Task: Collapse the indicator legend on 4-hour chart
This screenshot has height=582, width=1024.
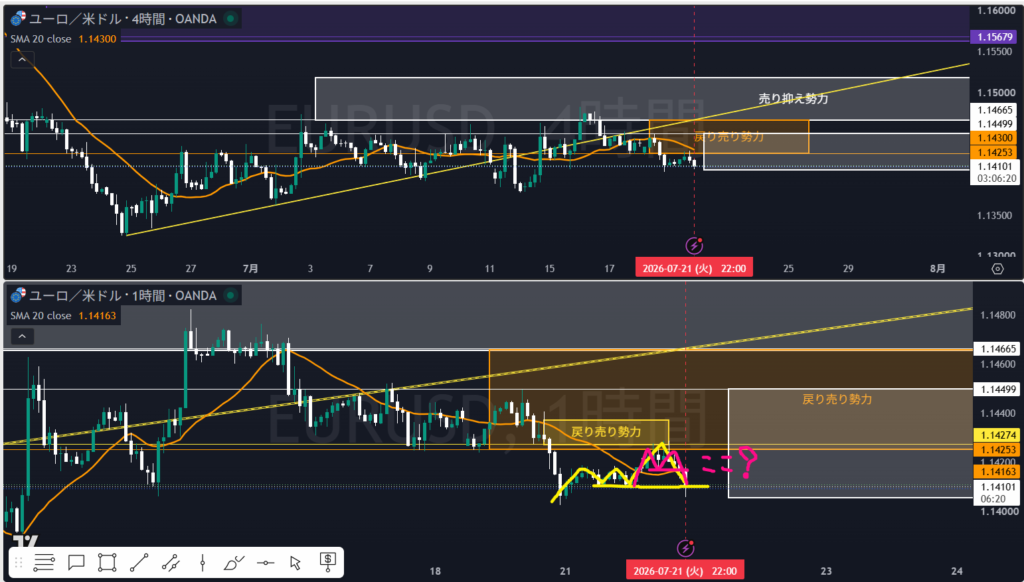Action: tap(22, 59)
